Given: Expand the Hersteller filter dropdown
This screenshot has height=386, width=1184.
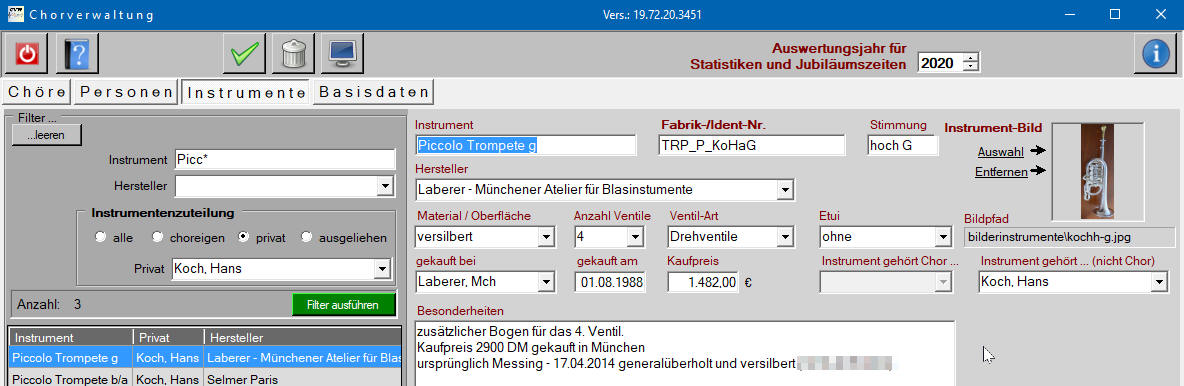Looking at the screenshot, I should click(385, 186).
